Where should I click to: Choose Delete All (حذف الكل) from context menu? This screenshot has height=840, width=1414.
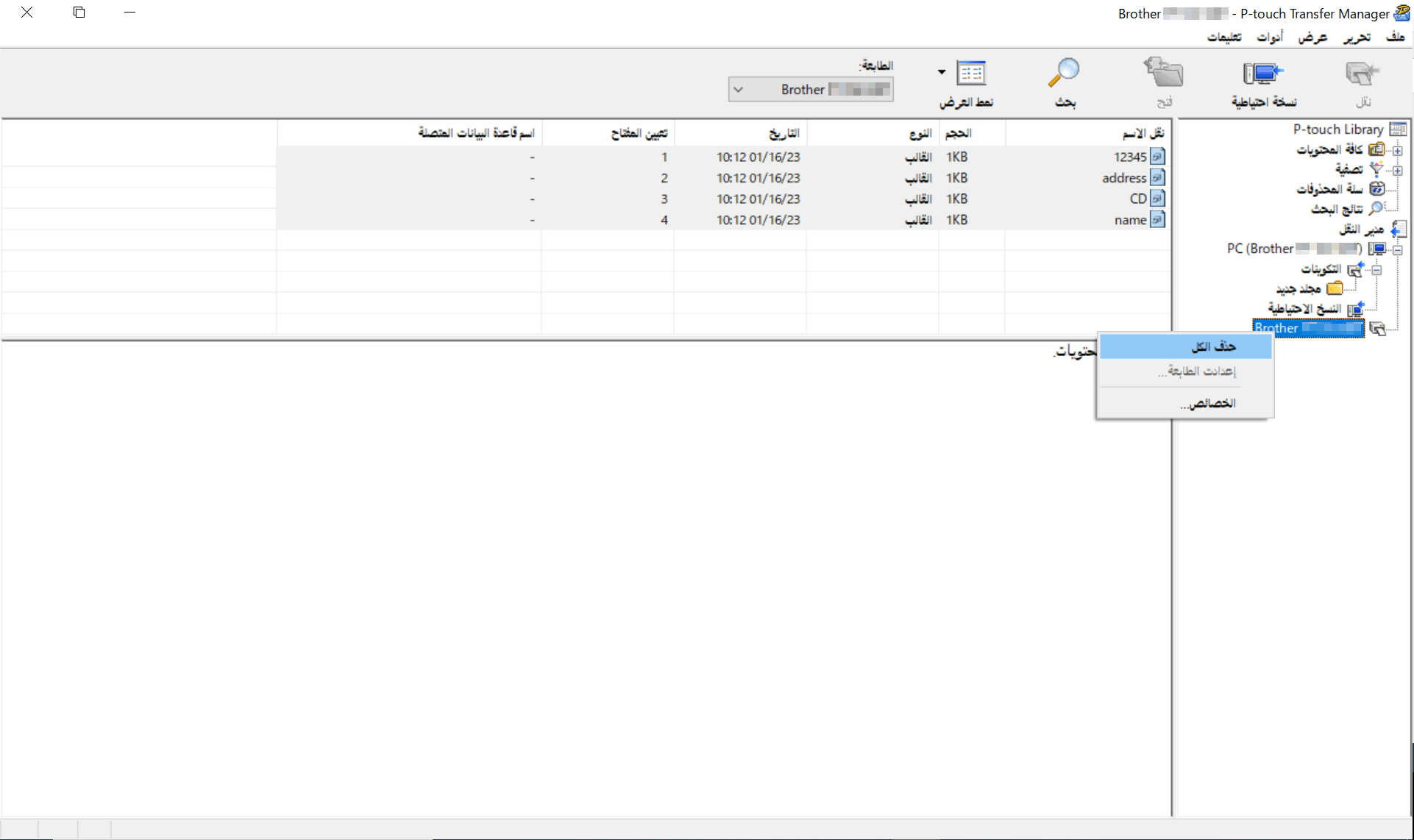coord(1212,346)
